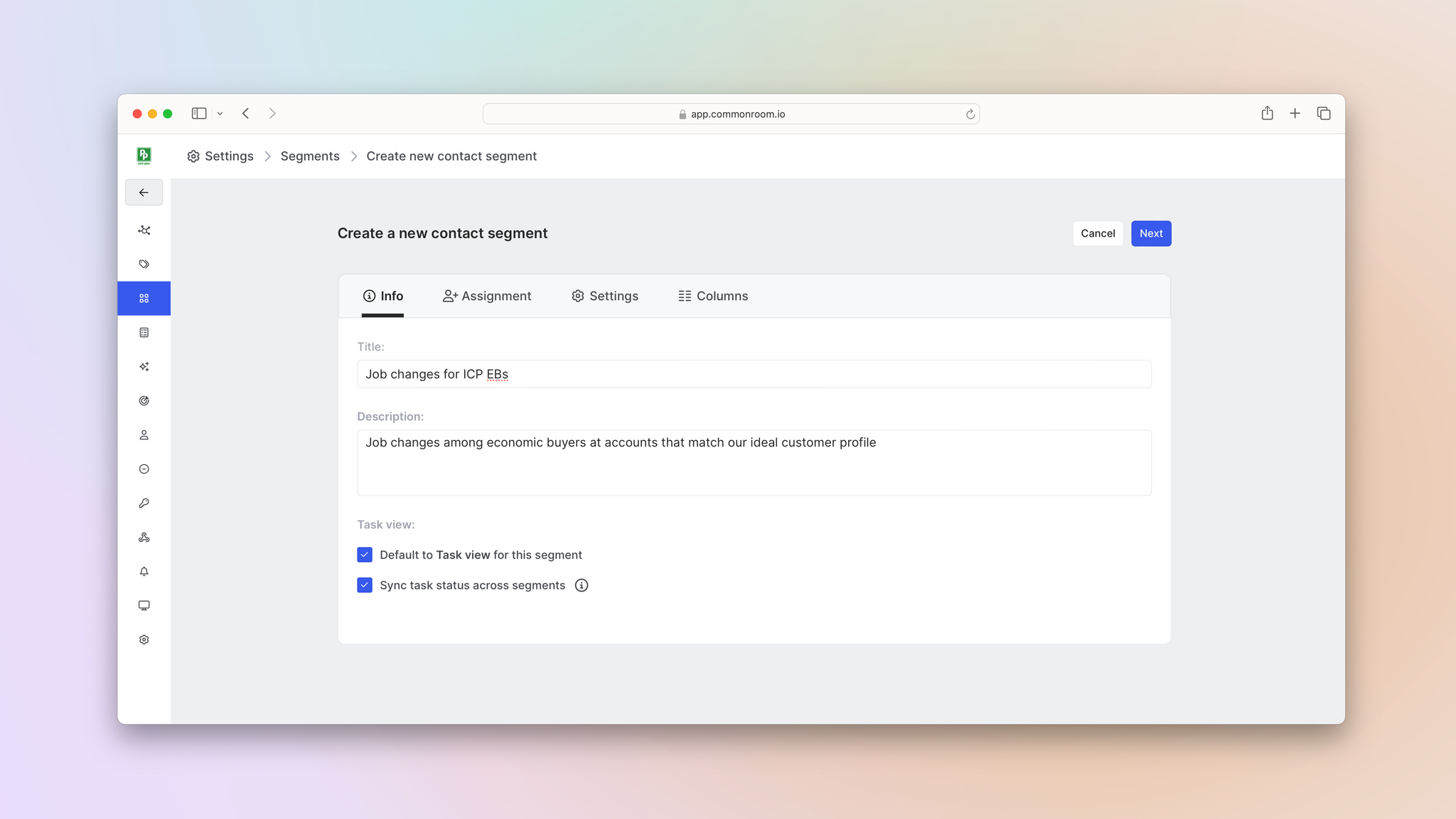The image size is (1456, 819).
Task: Open the network nodes icon in sidebar
Action: pos(144,230)
